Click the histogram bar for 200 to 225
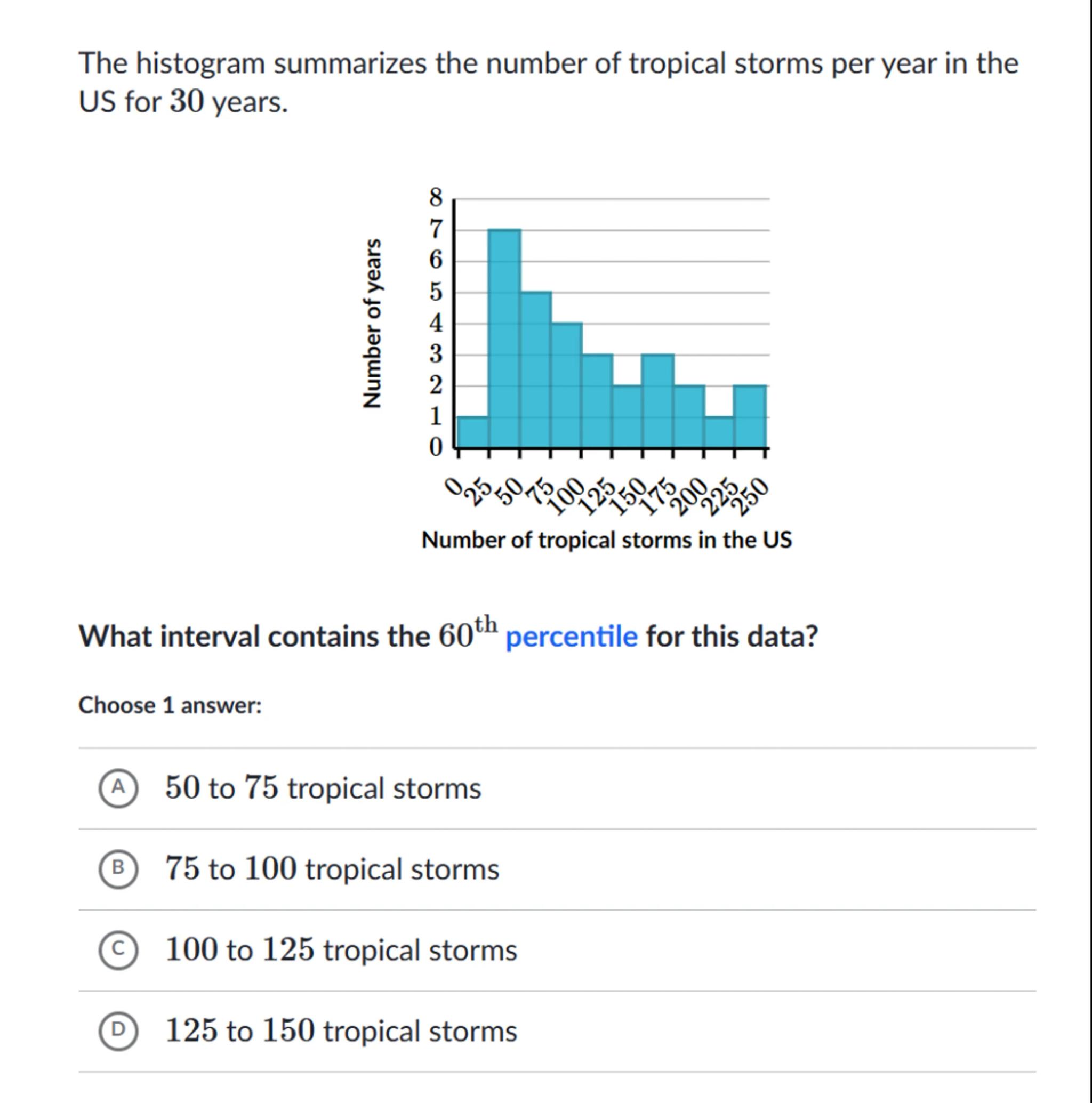This screenshot has height=1103, width=1092. (718, 432)
